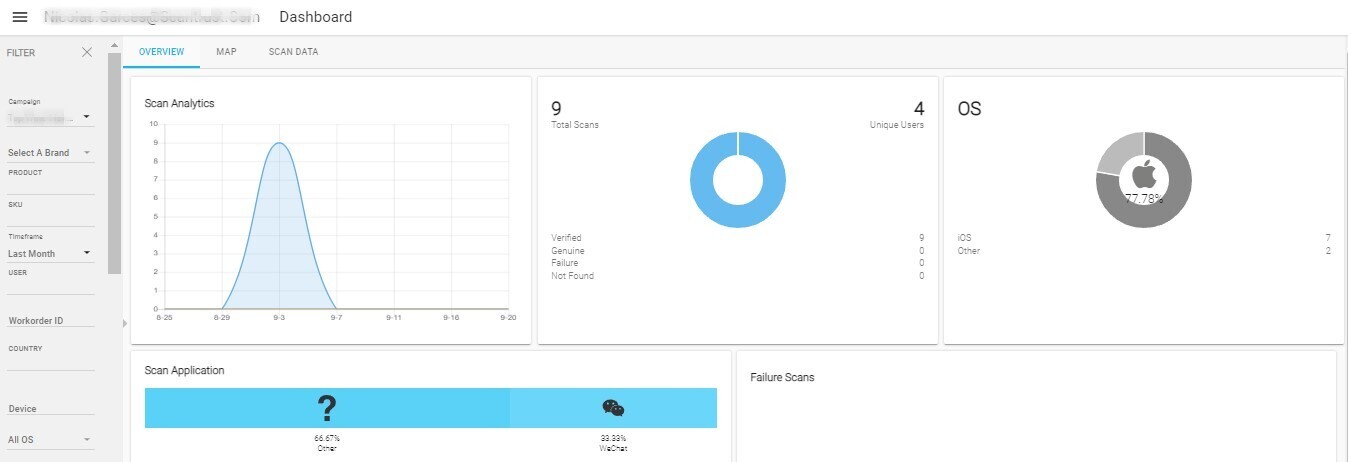Collapse sidebar using small arrow handle
This screenshot has width=1348, height=462.
[x=125, y=323]
